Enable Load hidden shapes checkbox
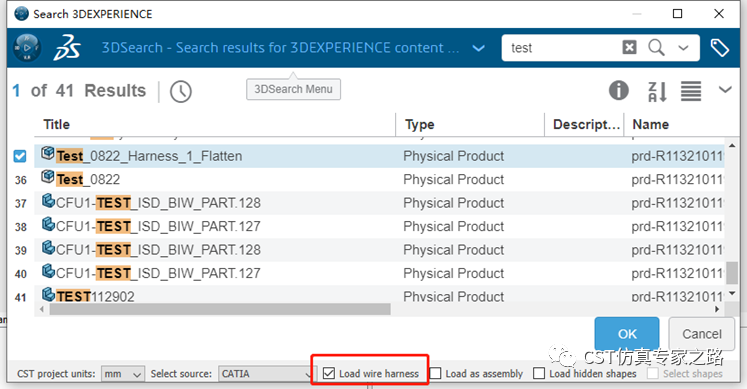The image size is (747, 389). click(539, 373)
